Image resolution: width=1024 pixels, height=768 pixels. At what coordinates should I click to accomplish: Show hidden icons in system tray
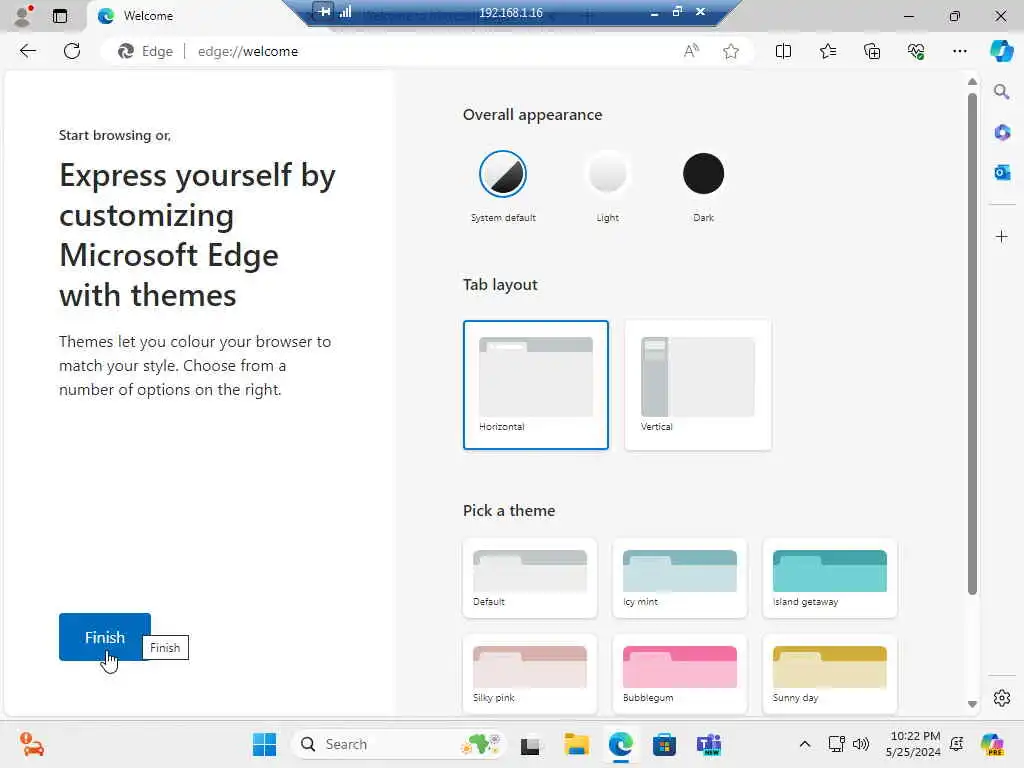coord(805,744)
